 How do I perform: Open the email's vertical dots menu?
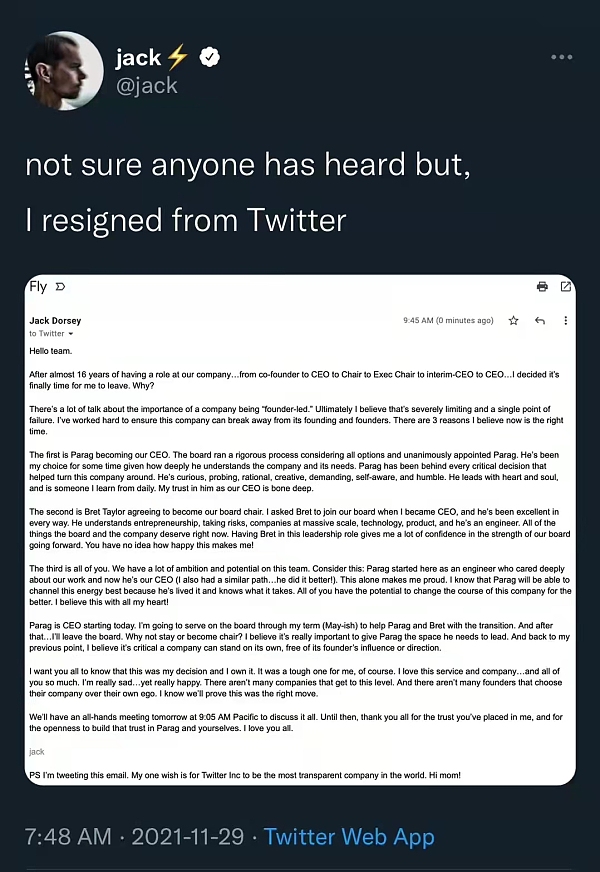(566, 320)
